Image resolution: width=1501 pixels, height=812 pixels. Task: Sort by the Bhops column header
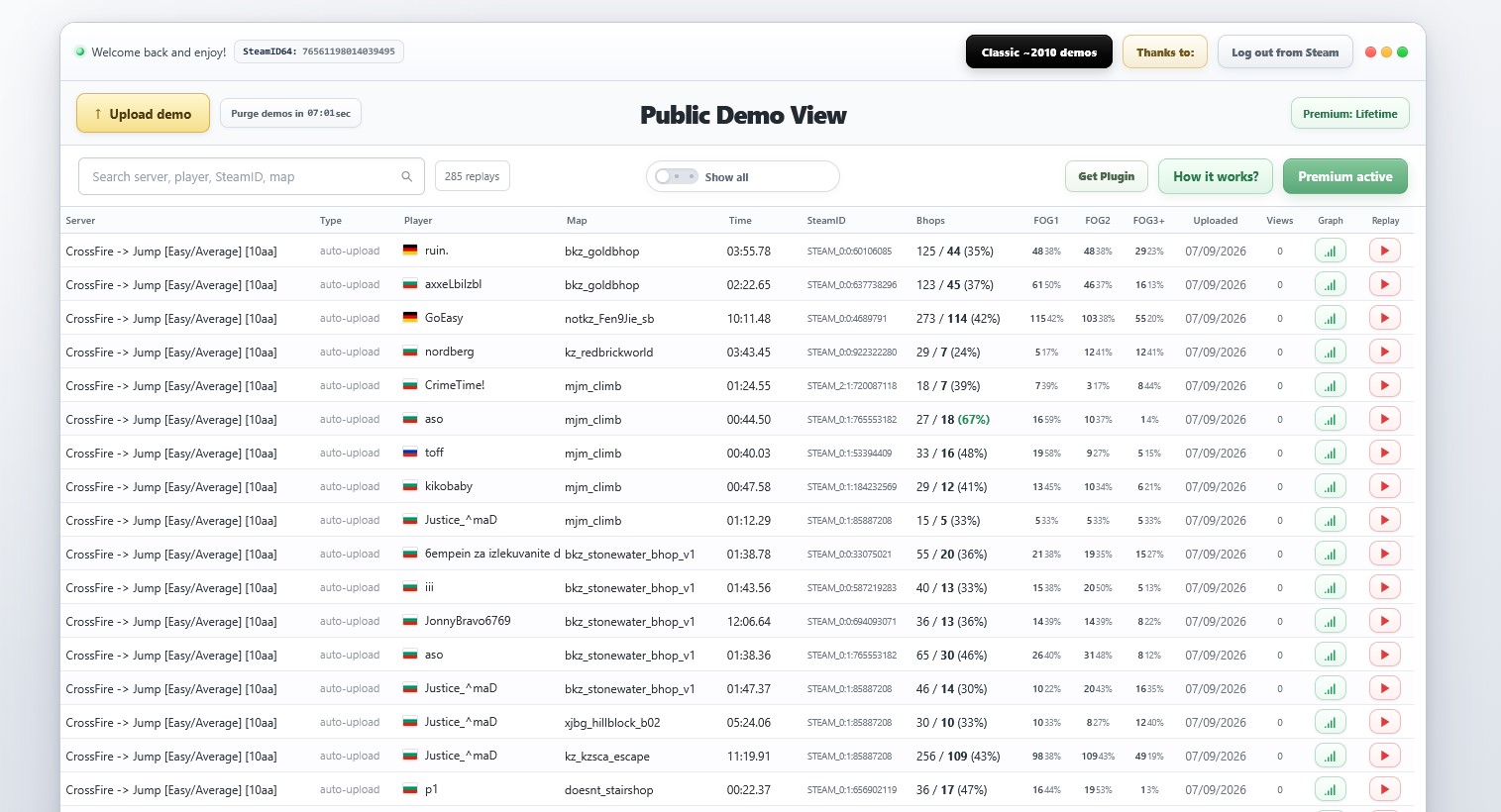click(930, 220)
